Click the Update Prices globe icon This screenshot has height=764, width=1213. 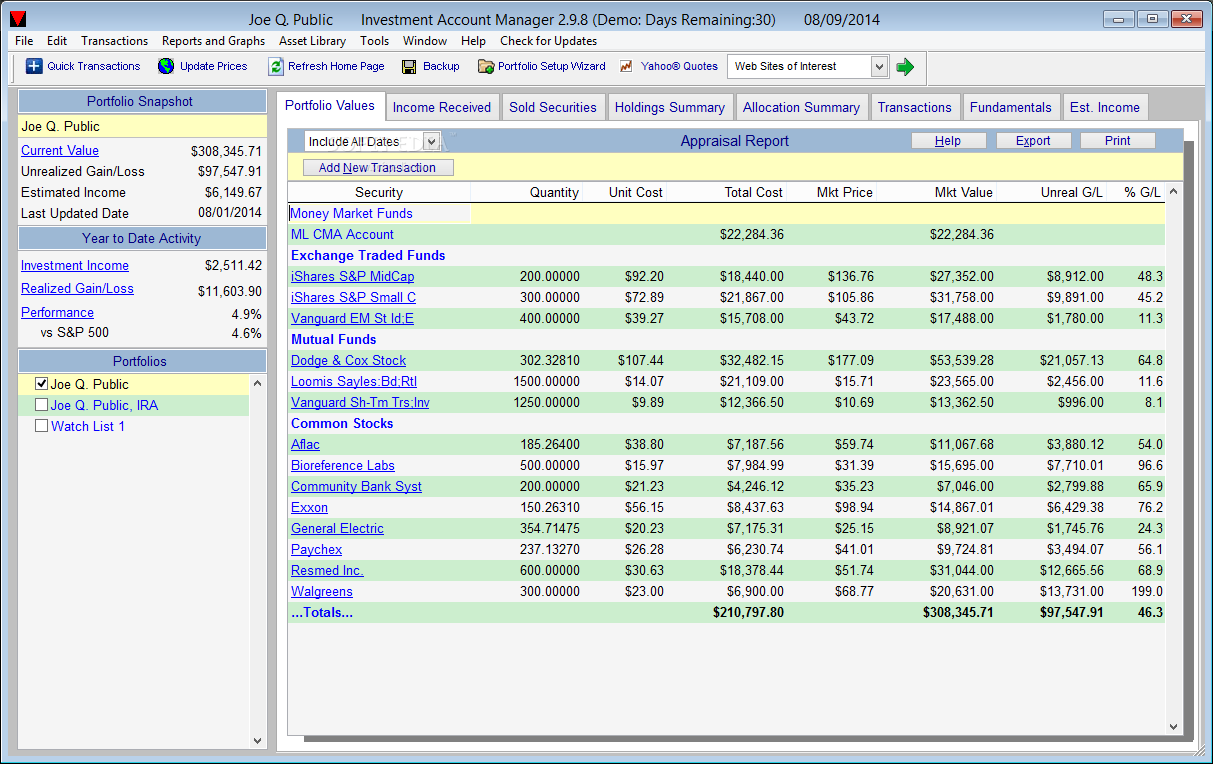tap(166, 66)
